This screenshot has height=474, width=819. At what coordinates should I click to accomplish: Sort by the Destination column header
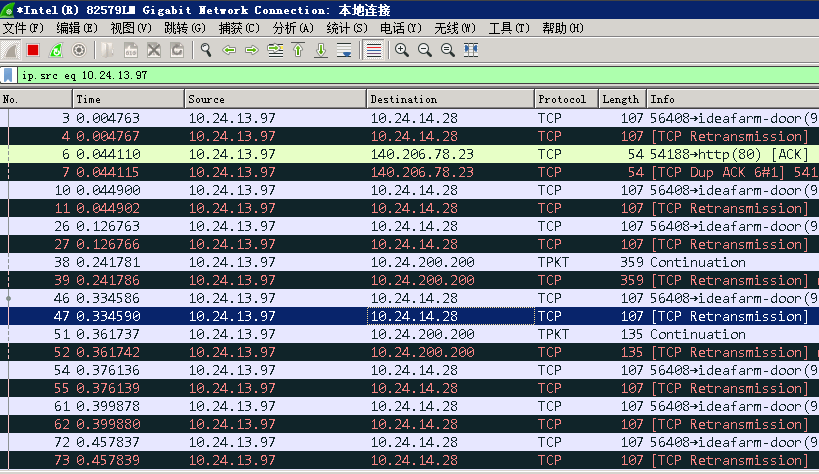(450, 99)
